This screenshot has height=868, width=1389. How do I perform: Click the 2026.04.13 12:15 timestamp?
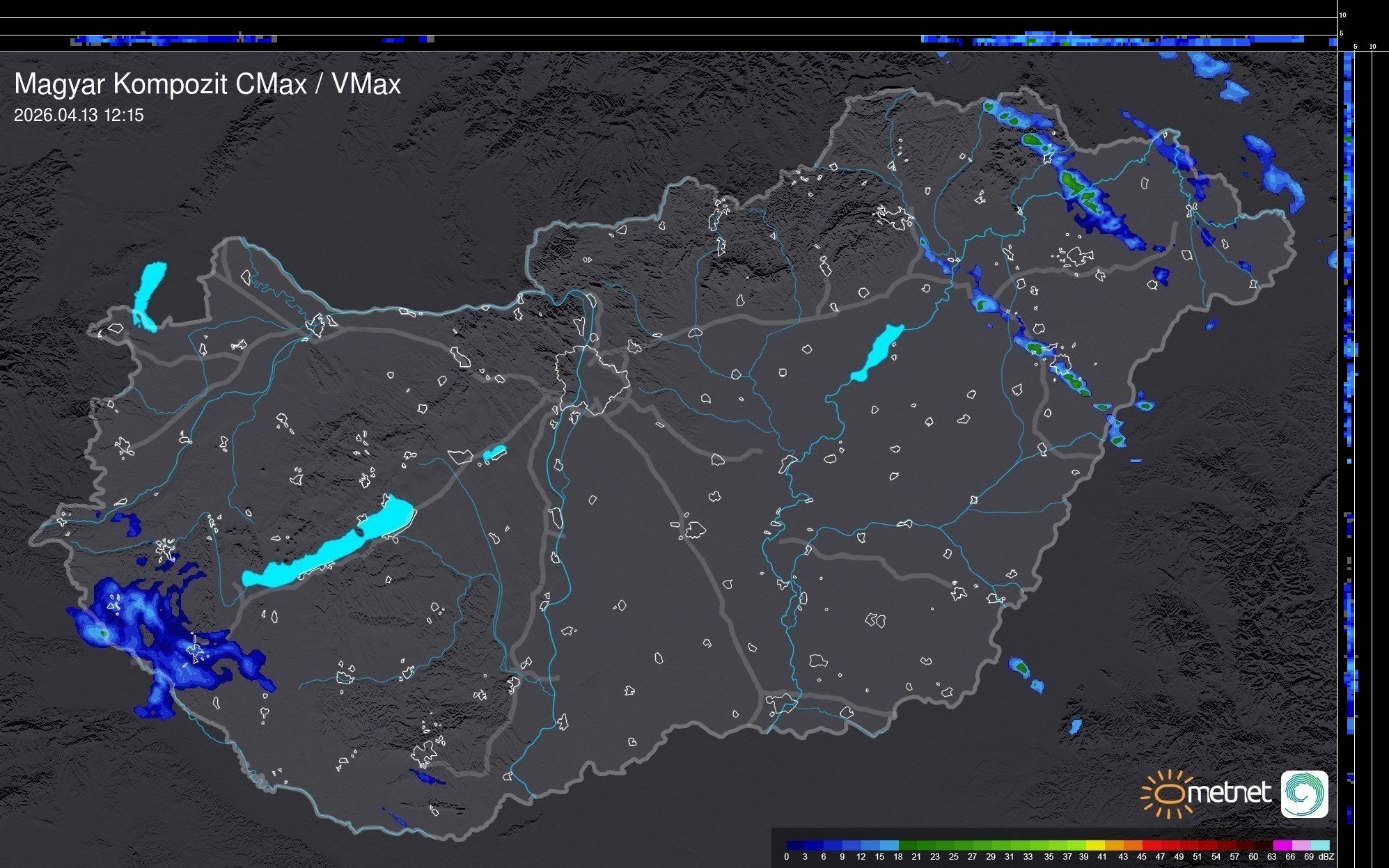pyautogui.click(x=79, y=116)
